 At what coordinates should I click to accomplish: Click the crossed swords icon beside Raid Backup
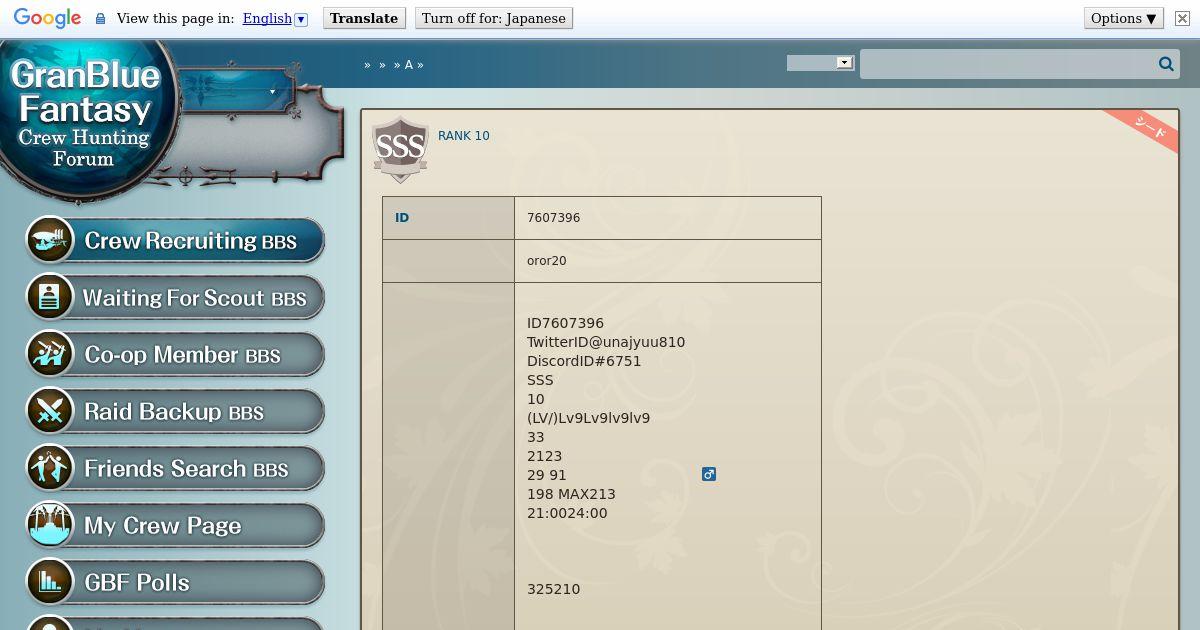point(50,411)
